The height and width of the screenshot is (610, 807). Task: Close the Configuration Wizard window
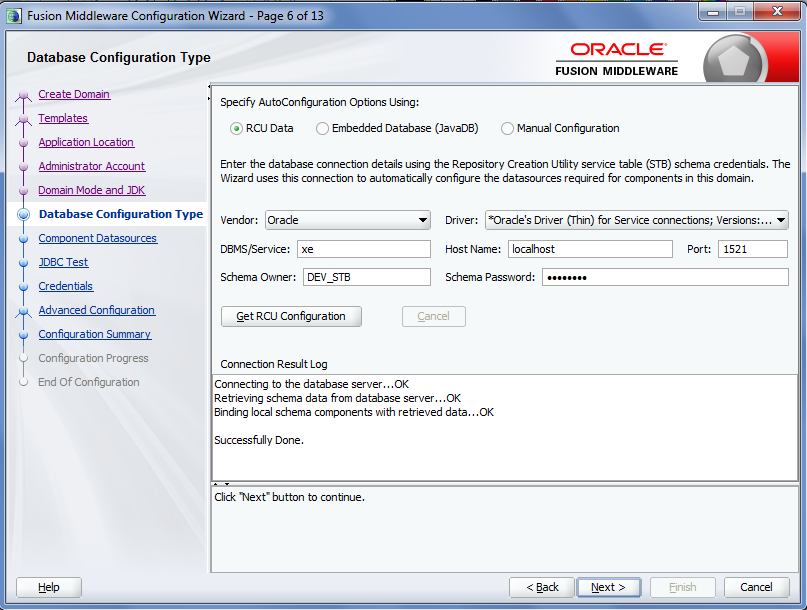pyautogui.click(x=777, y=11)
